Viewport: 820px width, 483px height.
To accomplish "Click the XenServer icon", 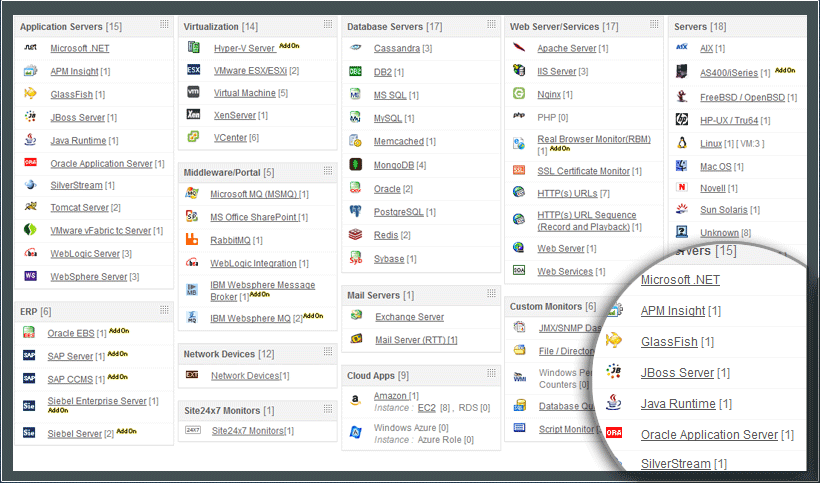I will pyautogui.click(x=193, y=114).
